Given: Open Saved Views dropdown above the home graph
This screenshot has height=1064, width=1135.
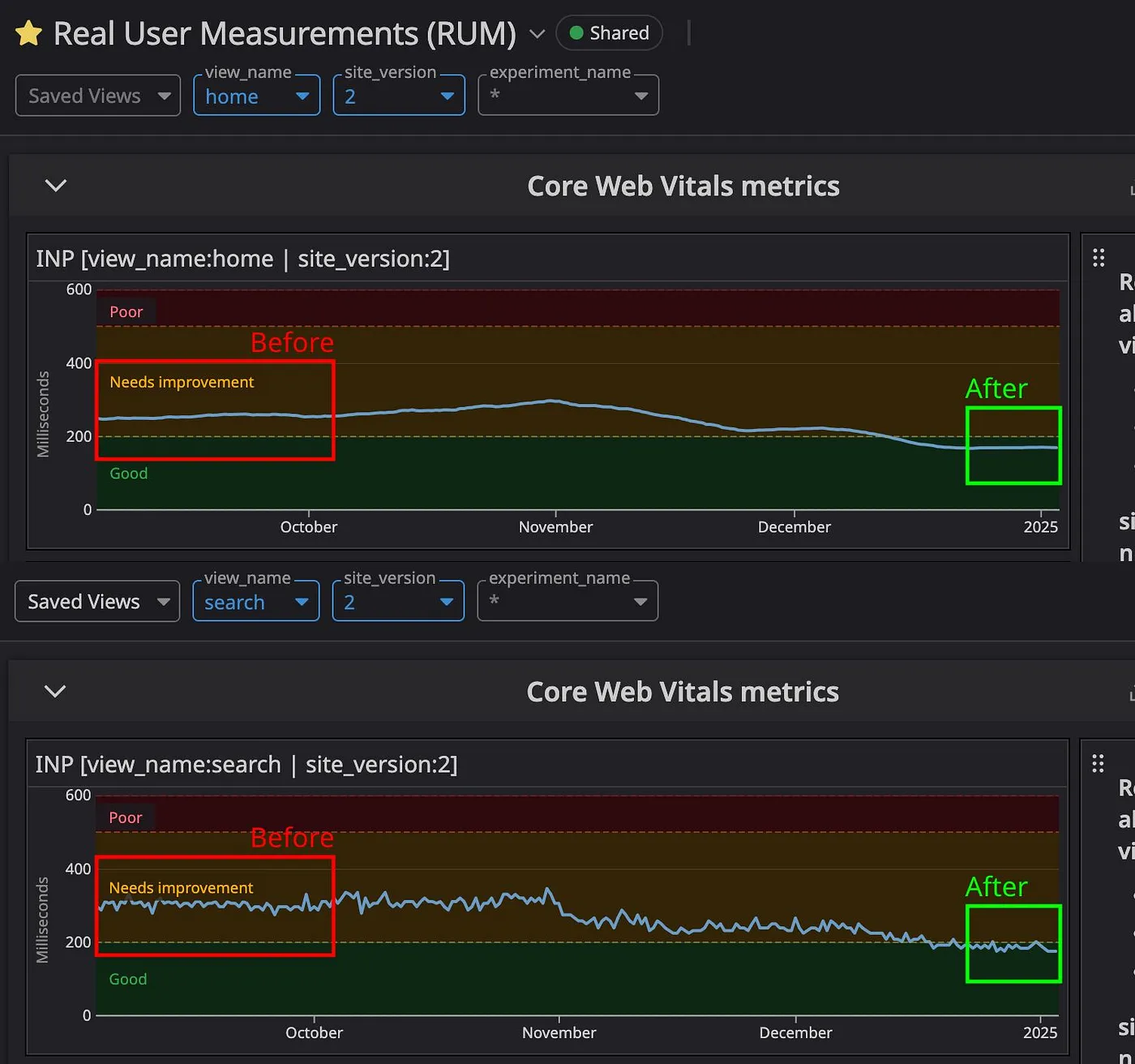Looking at the screenshot, I should (98, 96).
